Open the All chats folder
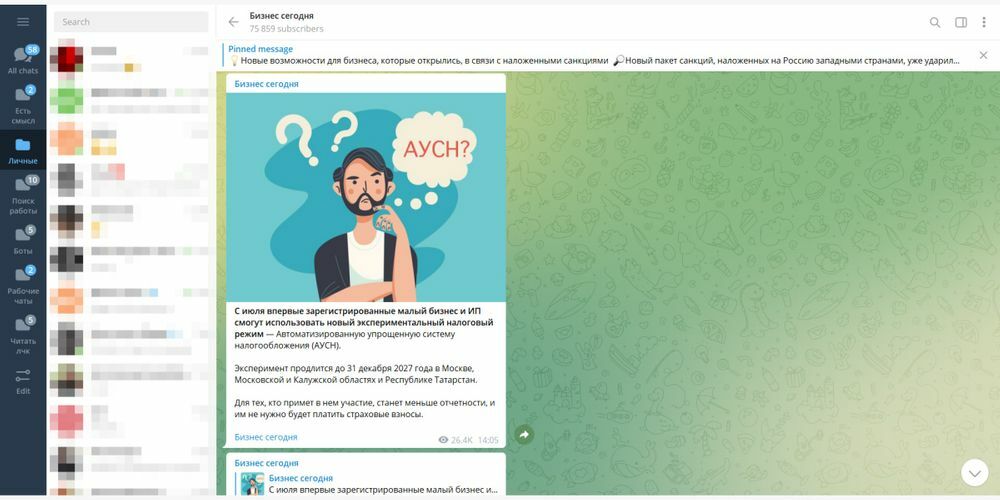The image size is (1000, 500). click(x=23, y=60)
